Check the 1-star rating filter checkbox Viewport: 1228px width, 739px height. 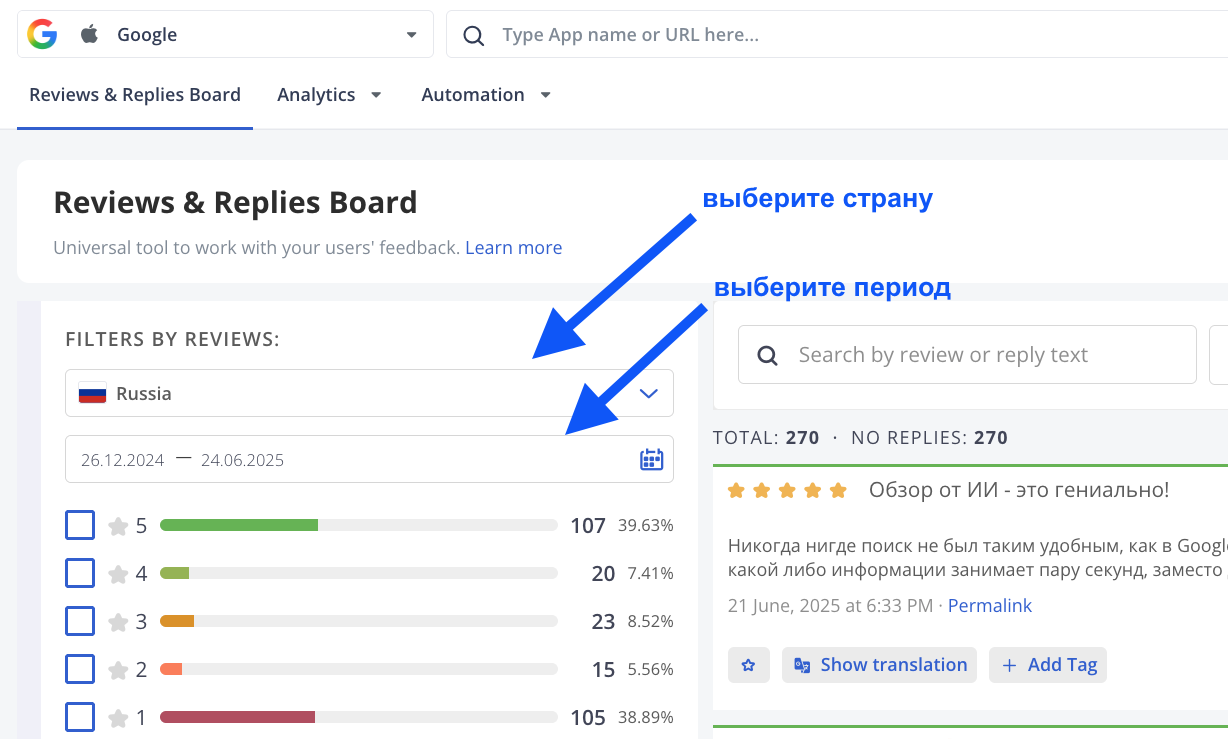click(x=80, y=717)
